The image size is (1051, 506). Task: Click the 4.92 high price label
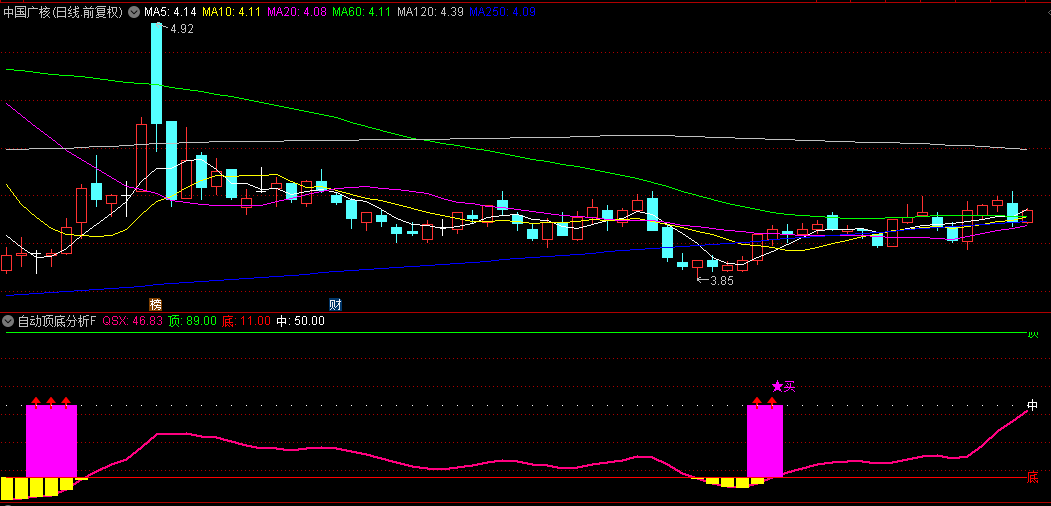[x=182, y=29]
